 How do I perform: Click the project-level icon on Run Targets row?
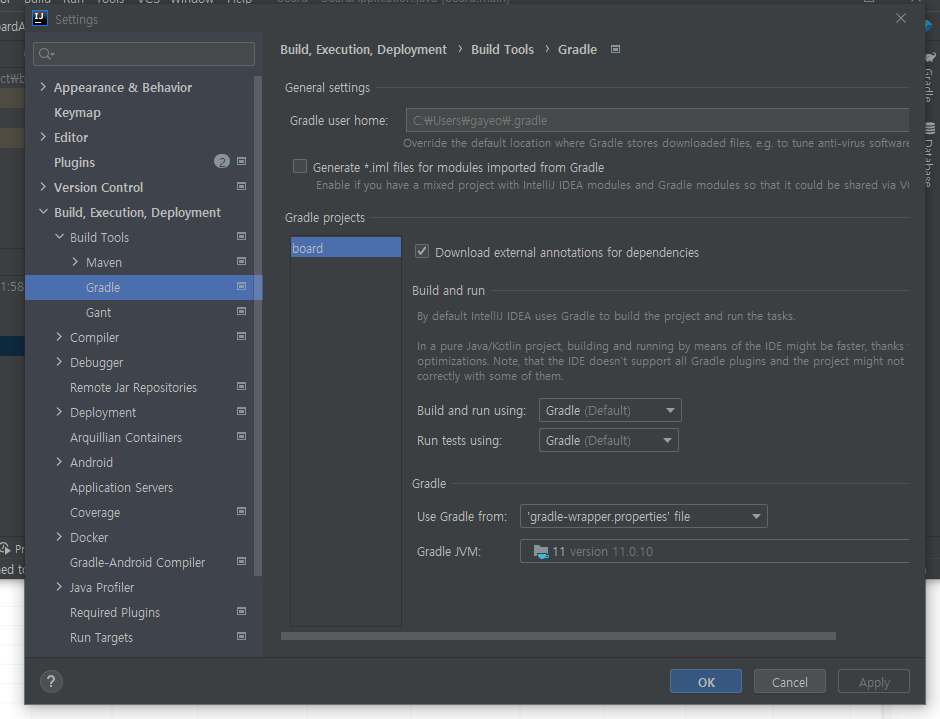point(242,636)
